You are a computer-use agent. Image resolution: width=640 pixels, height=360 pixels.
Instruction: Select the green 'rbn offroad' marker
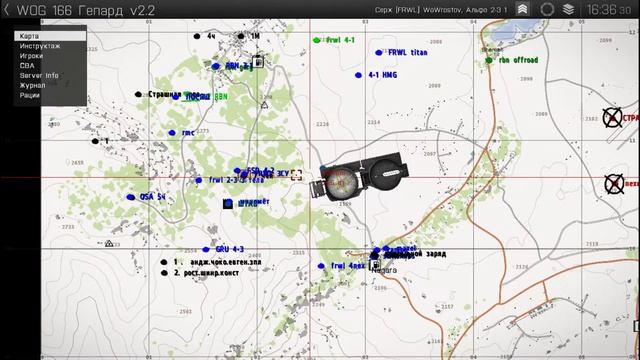489,60
